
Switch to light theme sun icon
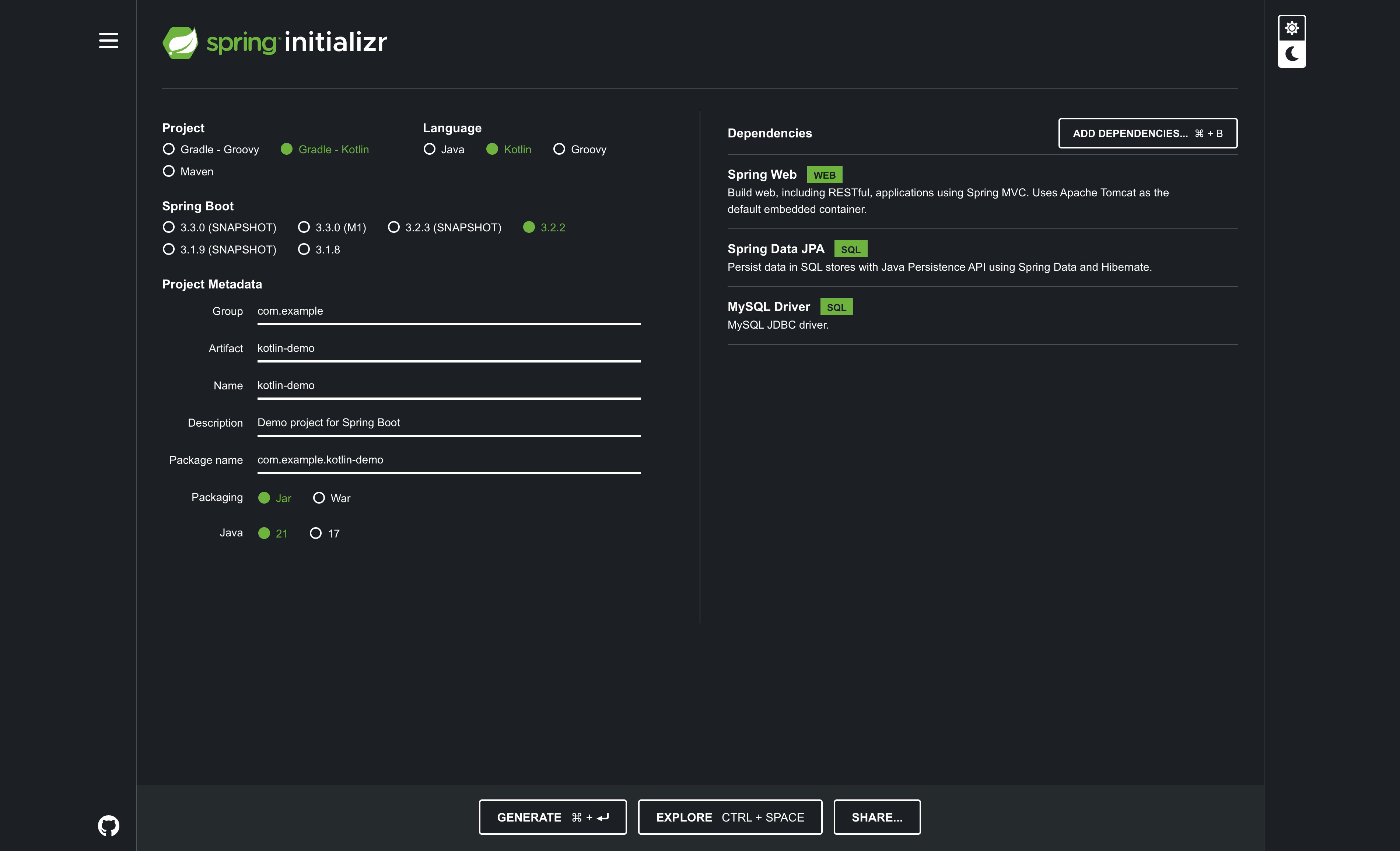click(x=1291, y=28)
